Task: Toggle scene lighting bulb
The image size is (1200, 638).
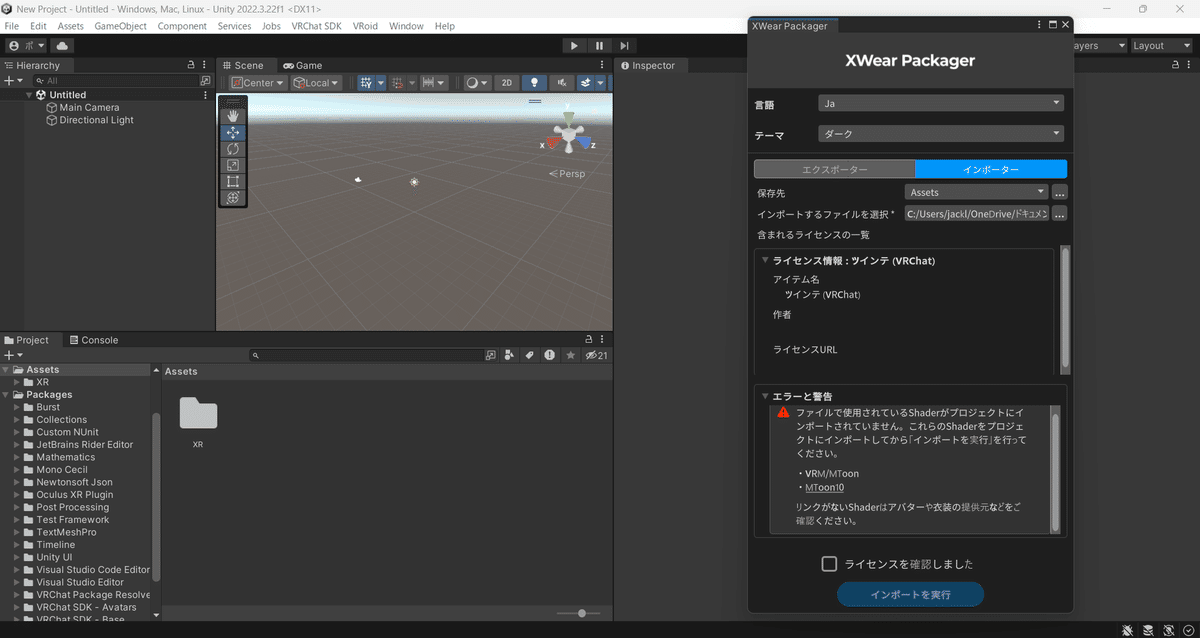Action: click(534, 83)
